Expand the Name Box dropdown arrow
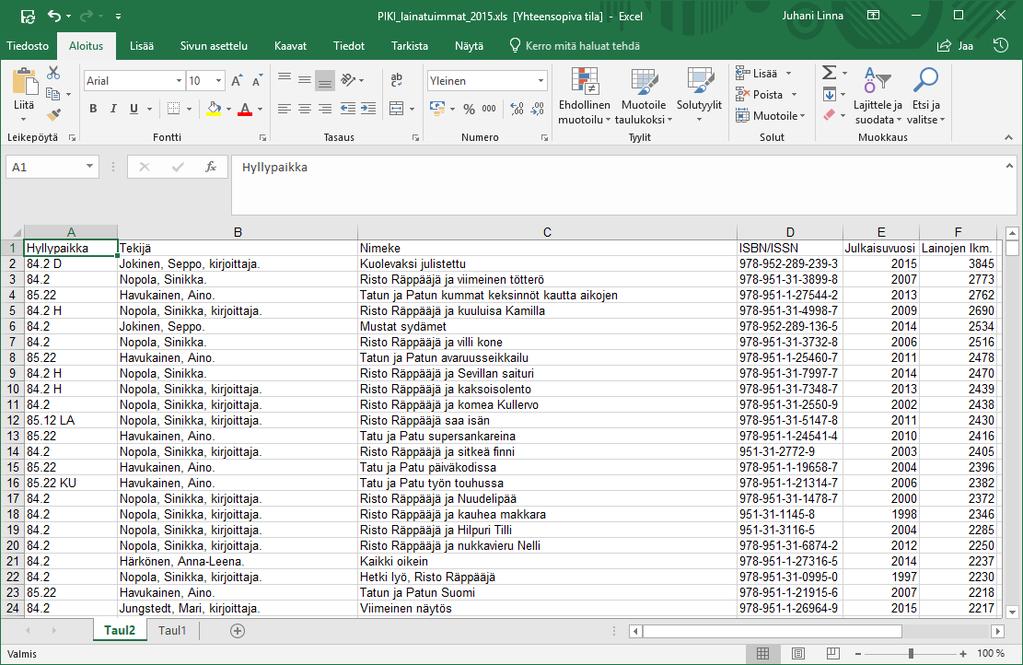 [89, 167]
